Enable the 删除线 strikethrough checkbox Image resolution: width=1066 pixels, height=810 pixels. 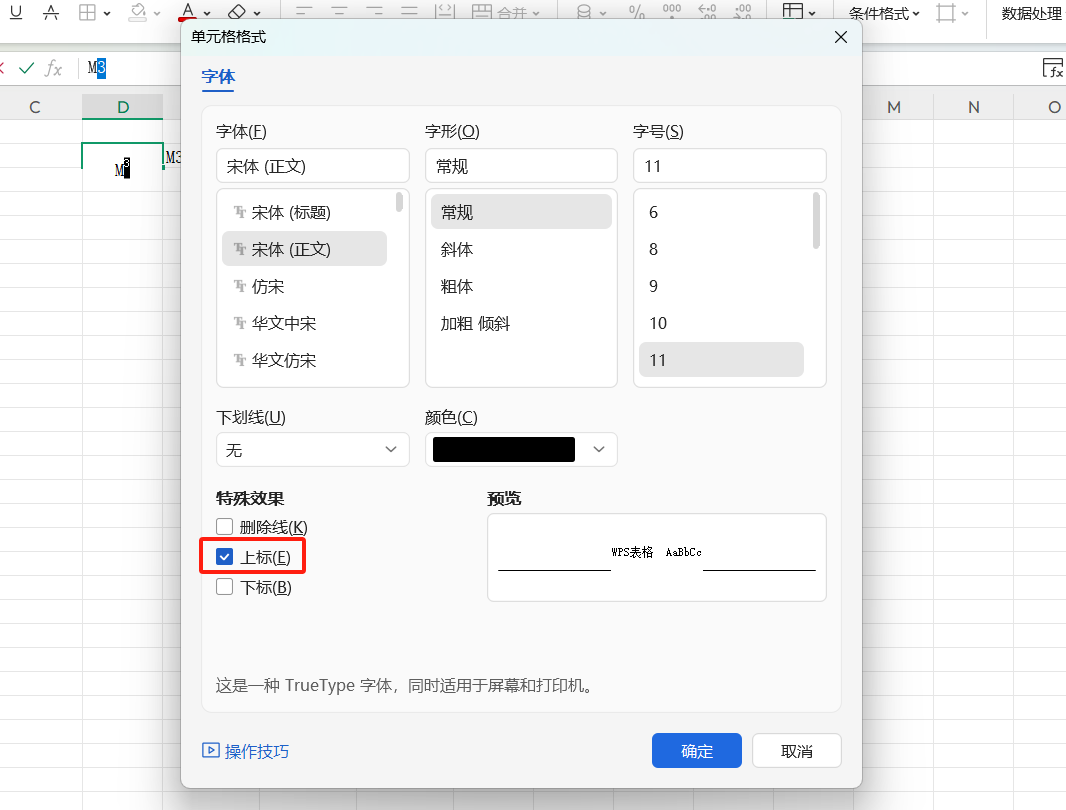coord(225,527)
